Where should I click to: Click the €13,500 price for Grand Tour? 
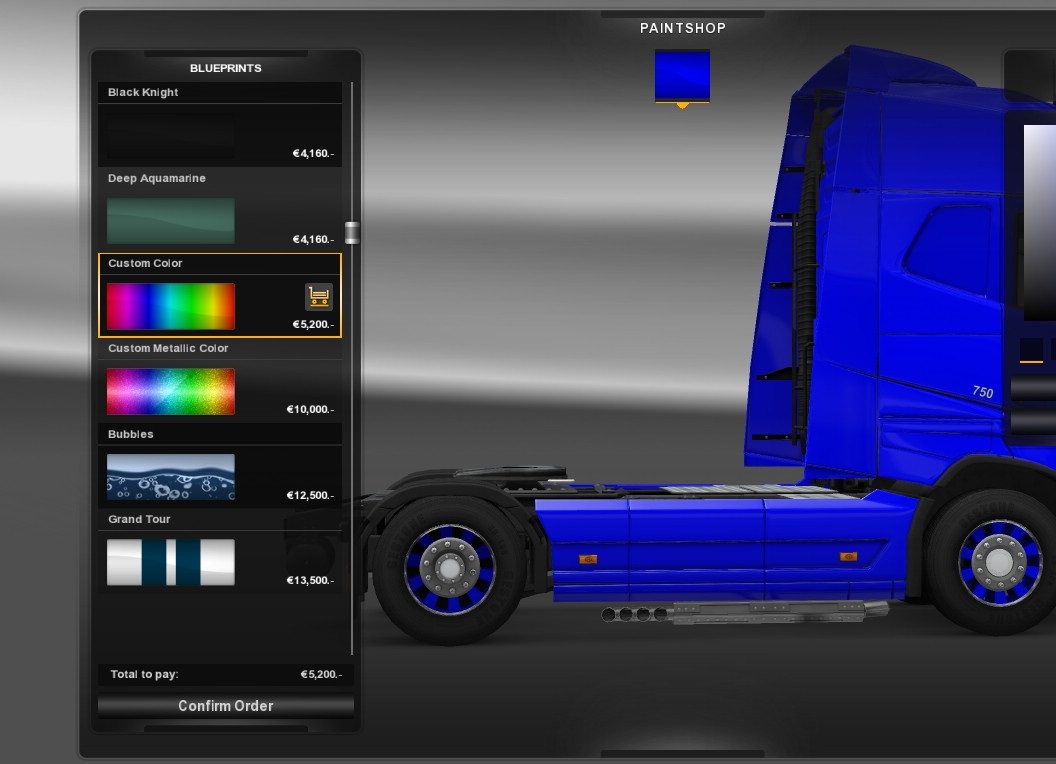pos(310,580)
